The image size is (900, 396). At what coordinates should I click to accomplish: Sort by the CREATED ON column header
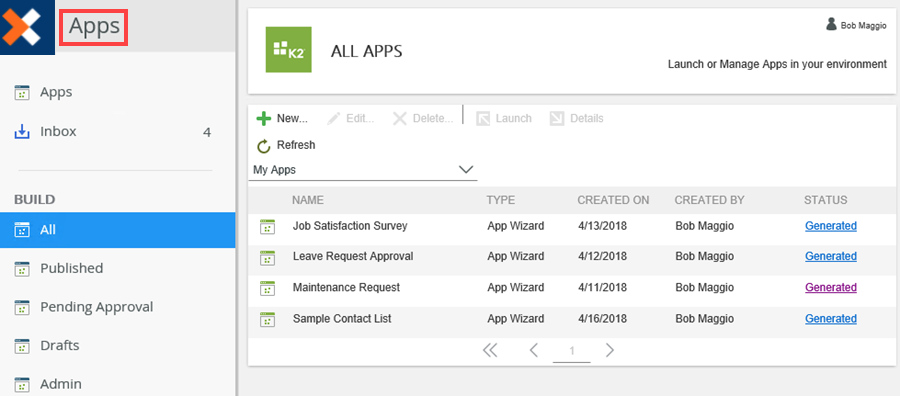point(613,200)
